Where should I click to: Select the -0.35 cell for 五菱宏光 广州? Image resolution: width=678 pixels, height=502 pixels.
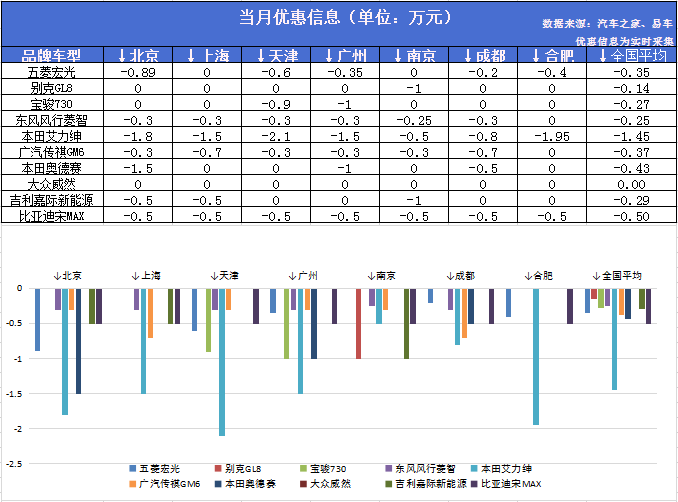[x=345, y=72]
